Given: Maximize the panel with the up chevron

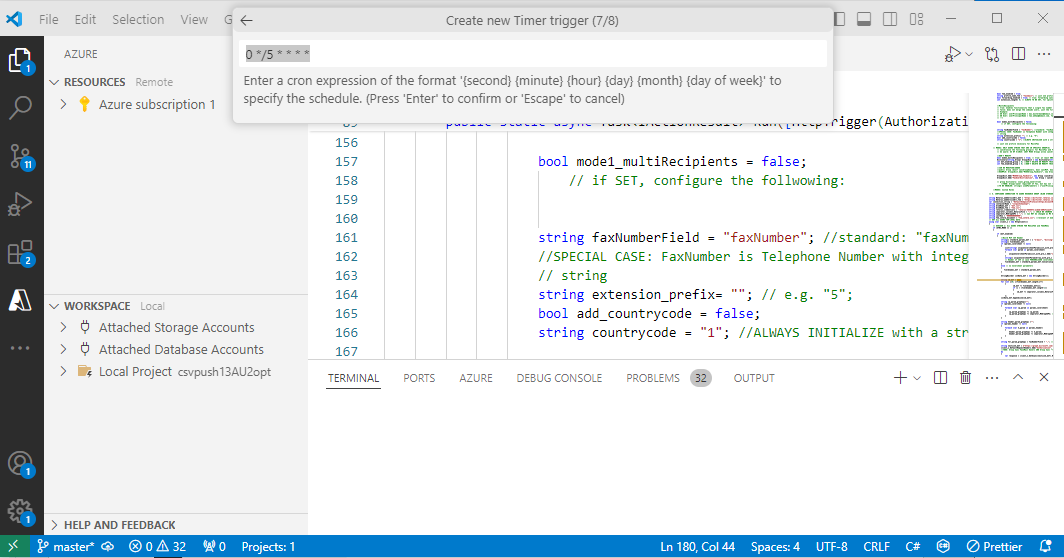Looking at the screenshot, I should pos(1018,378).
